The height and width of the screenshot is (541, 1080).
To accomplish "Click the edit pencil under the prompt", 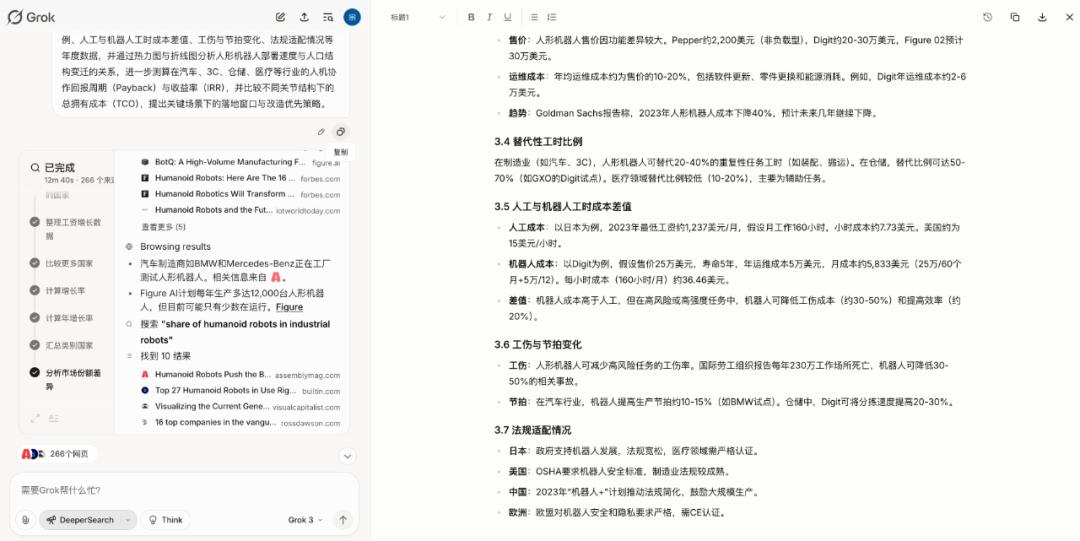I will click(321, 132).
